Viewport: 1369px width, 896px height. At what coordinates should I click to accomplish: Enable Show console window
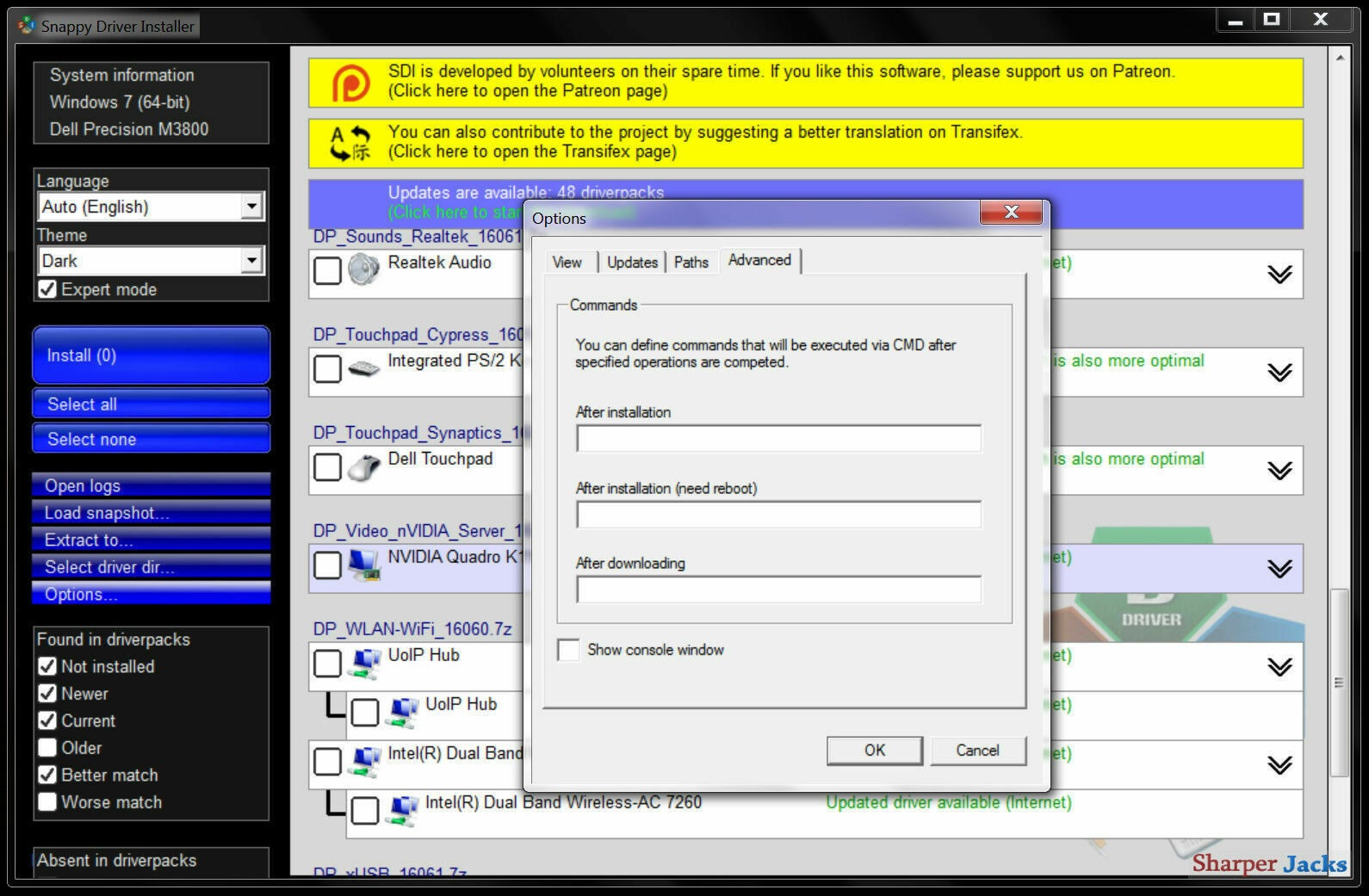pos(568,650)
